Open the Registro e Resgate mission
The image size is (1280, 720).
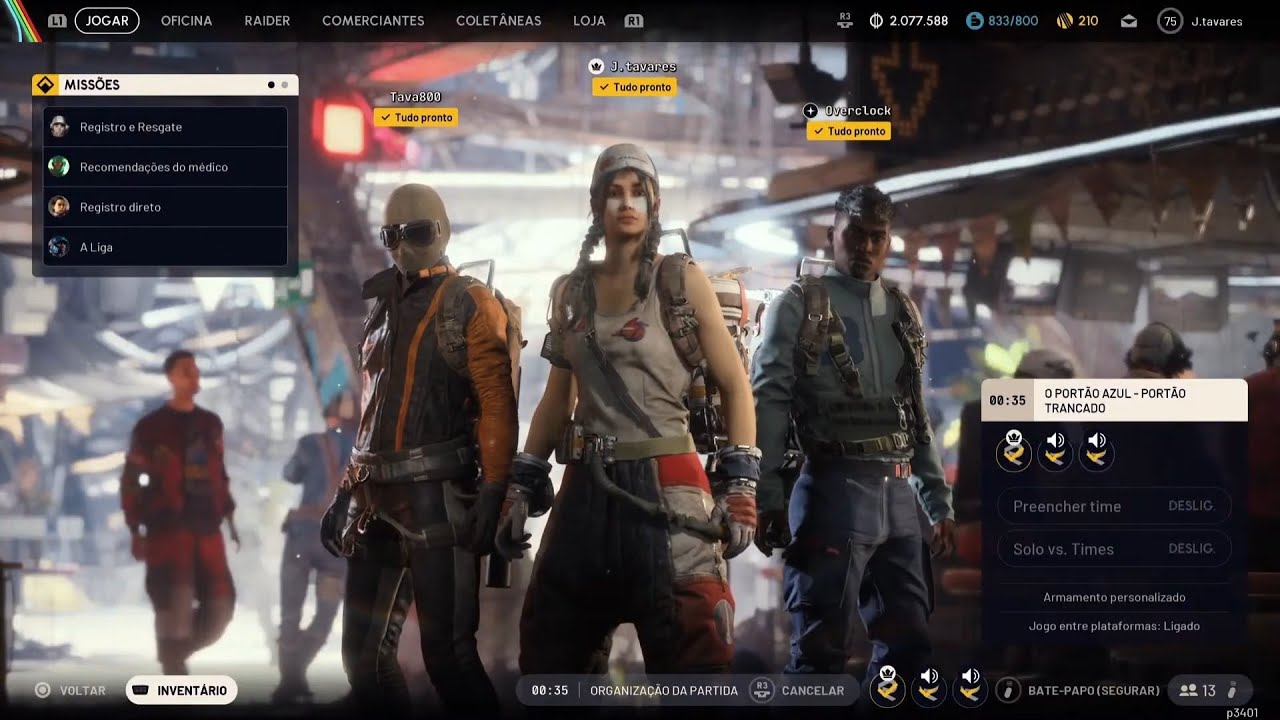[x=165, y=127]
